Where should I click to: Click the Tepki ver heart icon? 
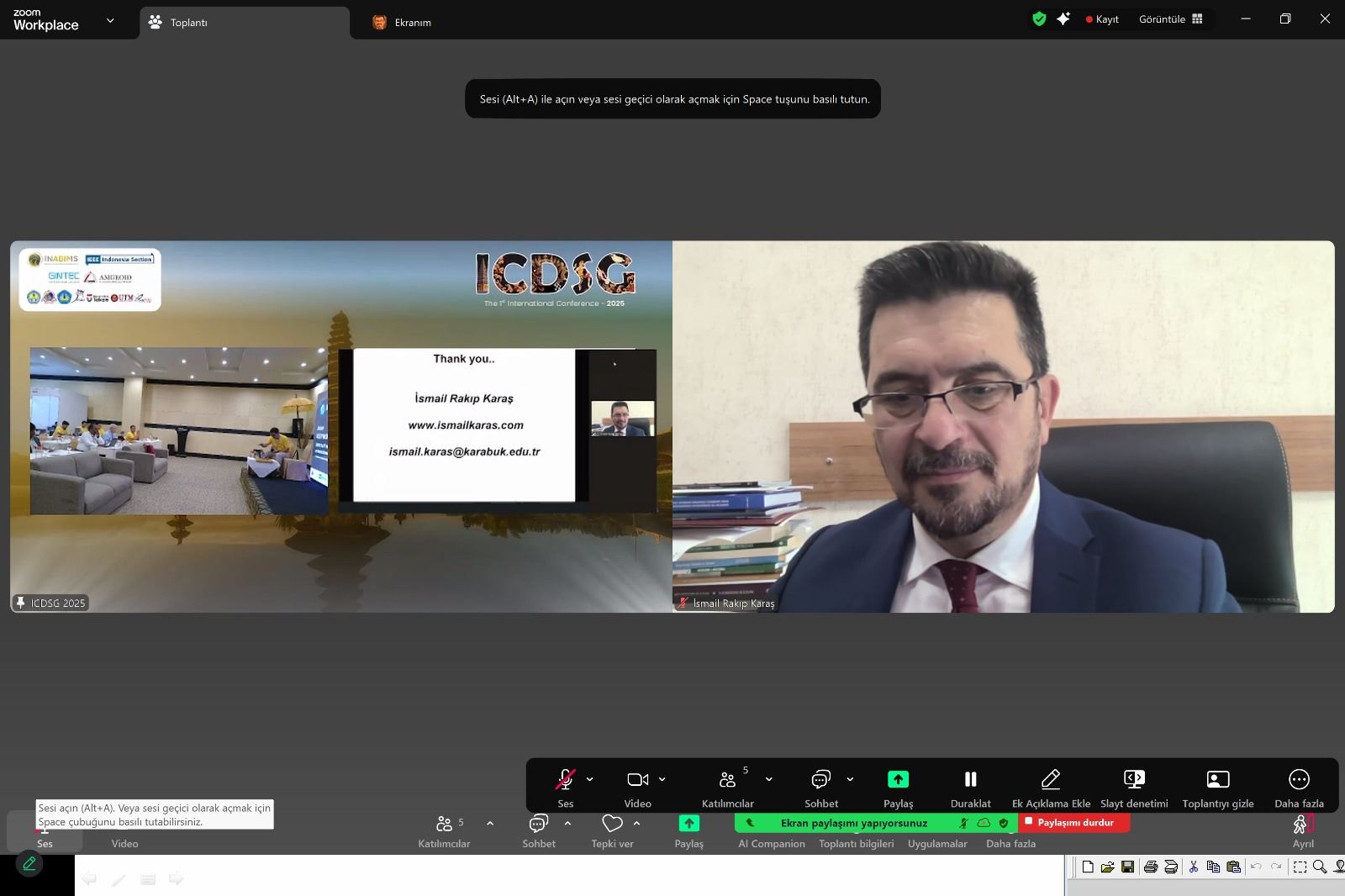pos(612,824)
